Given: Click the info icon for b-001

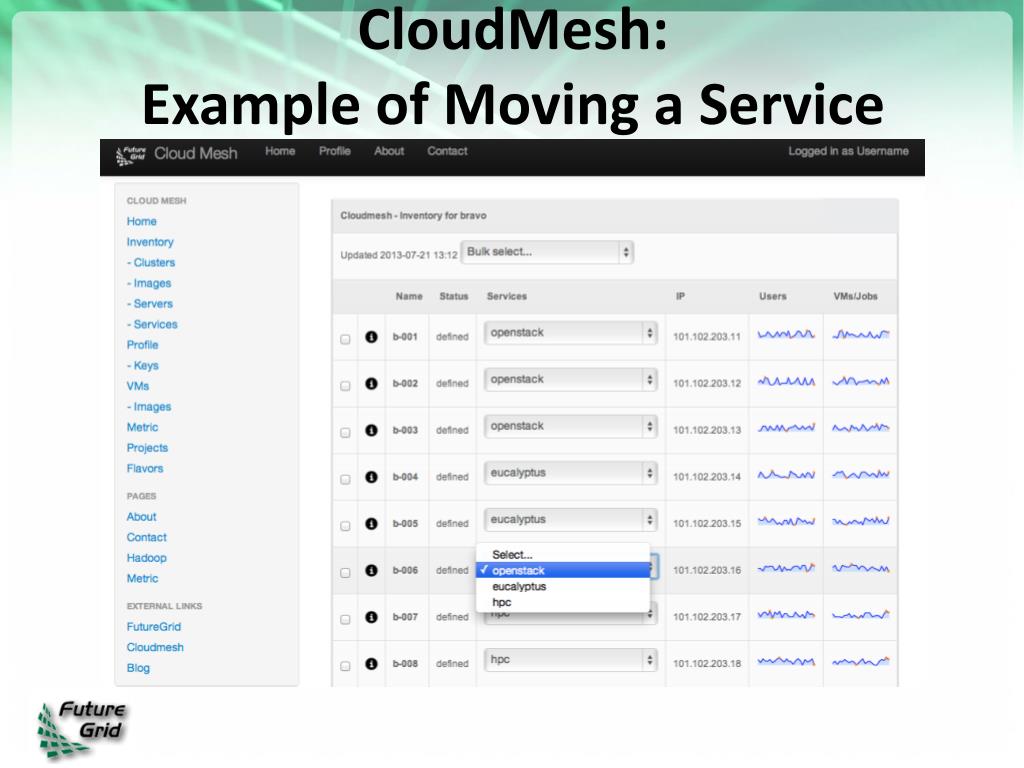Looking at the screenshot, I should pyautogui.click(x=372, y=337).
